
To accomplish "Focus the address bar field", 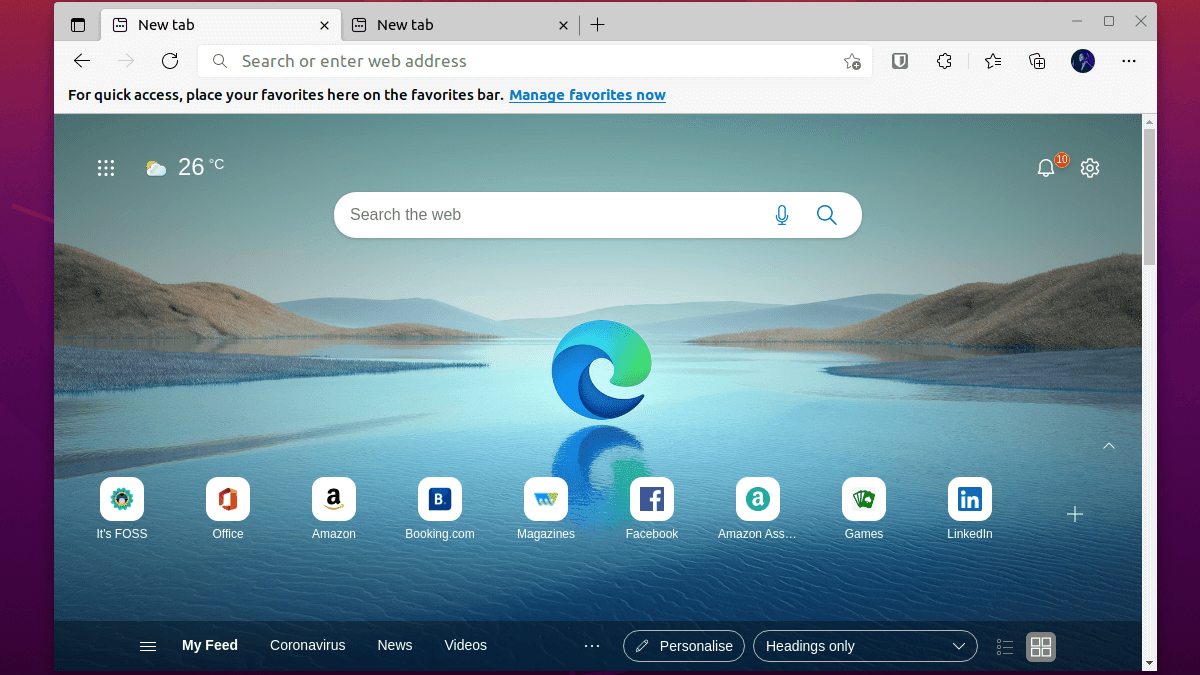I will [535, 61].
